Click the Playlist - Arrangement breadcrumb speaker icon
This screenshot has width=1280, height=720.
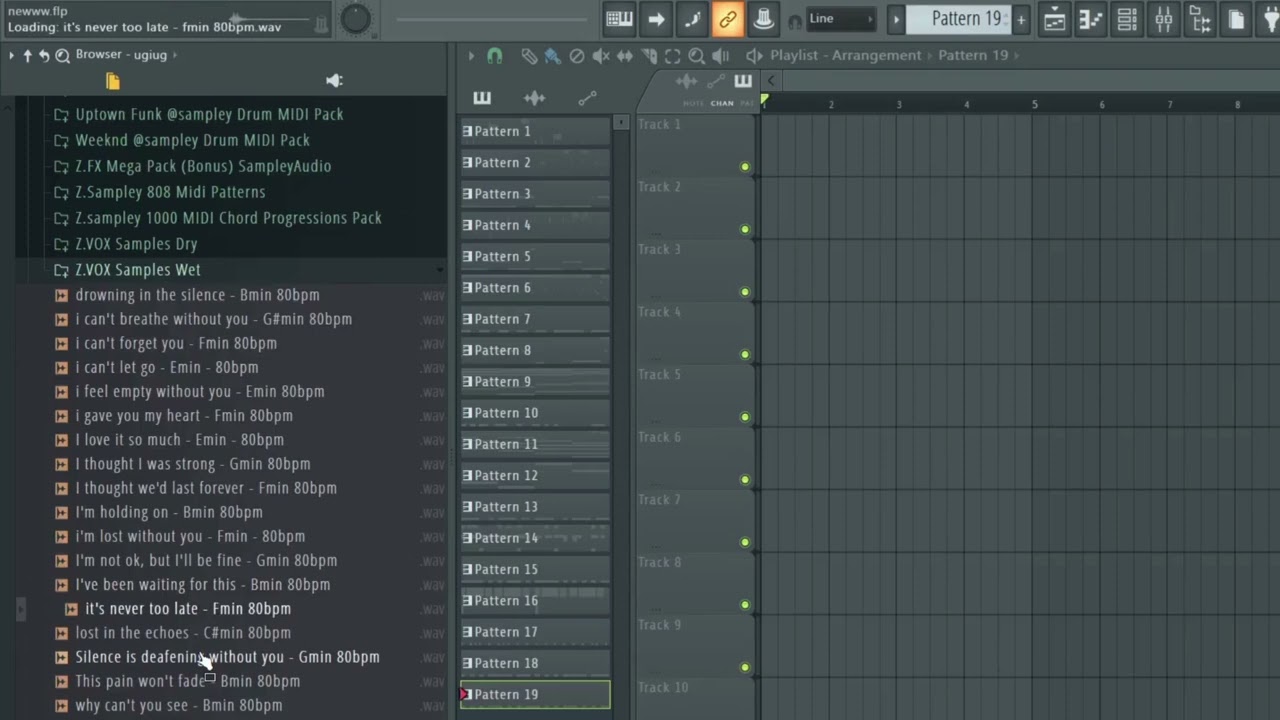pos(755,56)
